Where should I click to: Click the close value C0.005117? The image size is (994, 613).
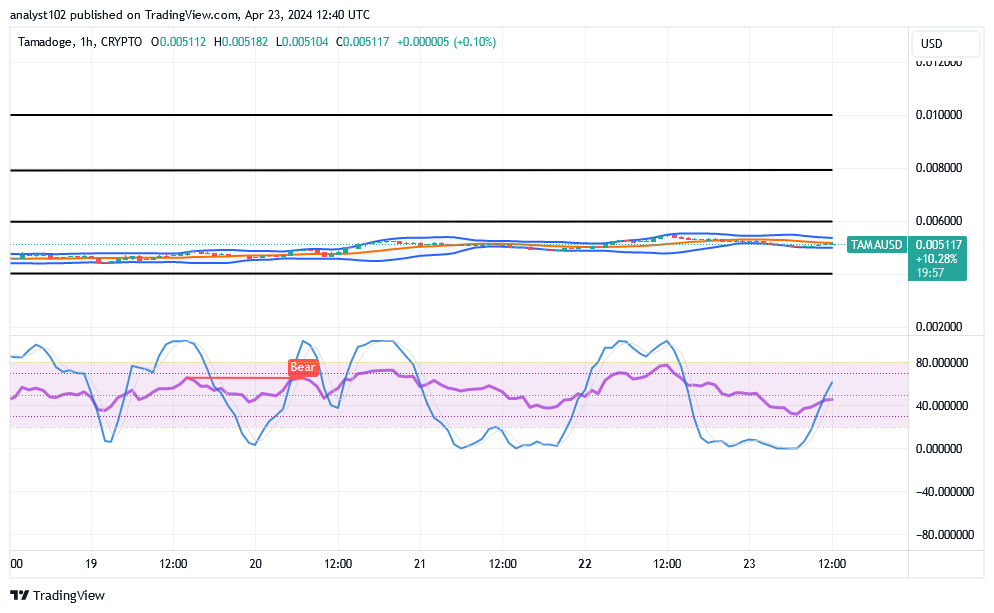pos(363,42)
